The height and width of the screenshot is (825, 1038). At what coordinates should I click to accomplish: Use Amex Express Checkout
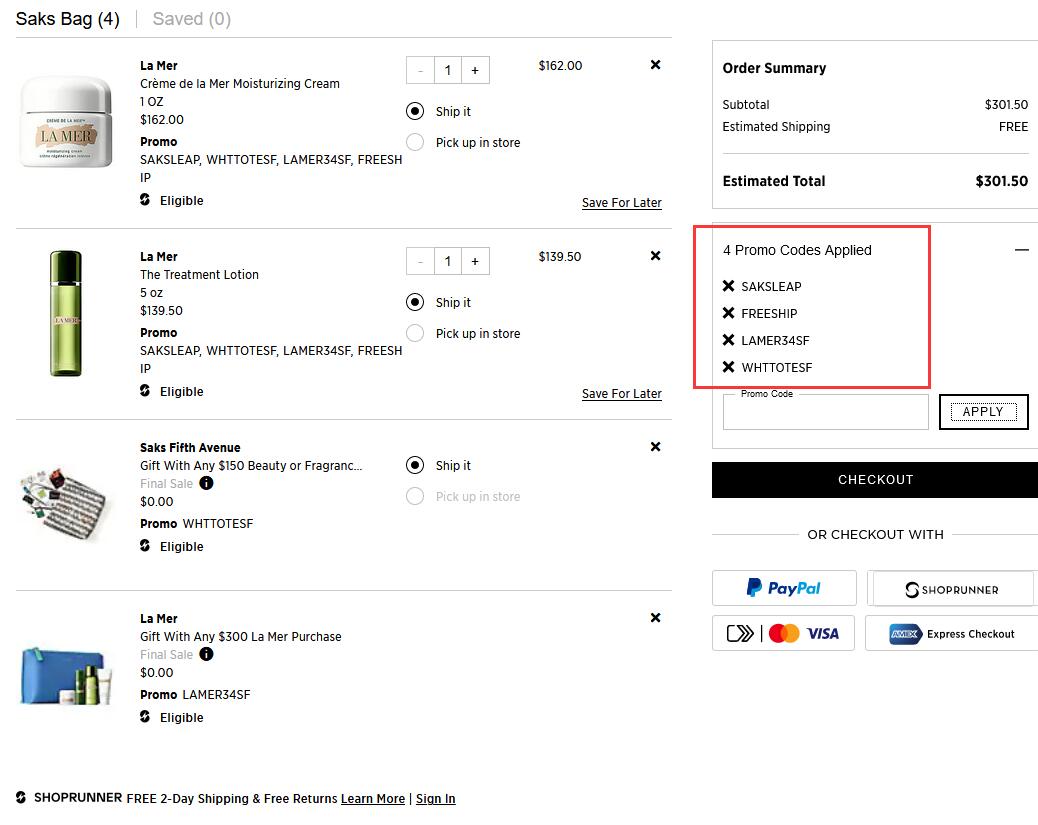click(951, 633)
